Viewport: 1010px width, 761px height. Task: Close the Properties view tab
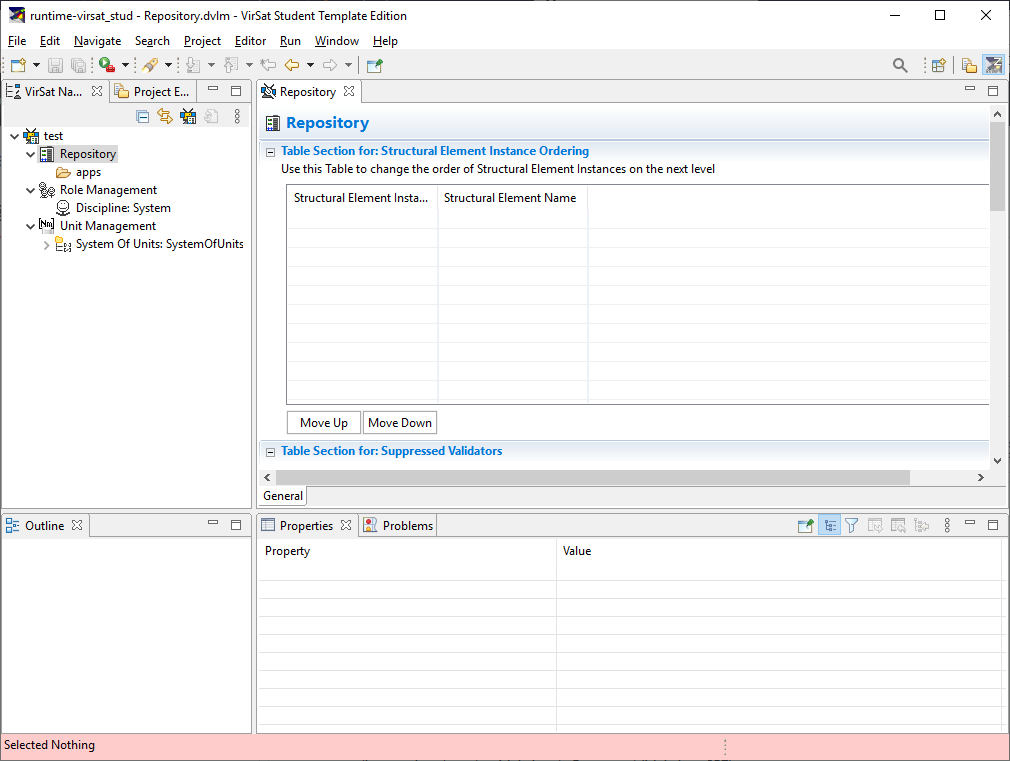346,525
